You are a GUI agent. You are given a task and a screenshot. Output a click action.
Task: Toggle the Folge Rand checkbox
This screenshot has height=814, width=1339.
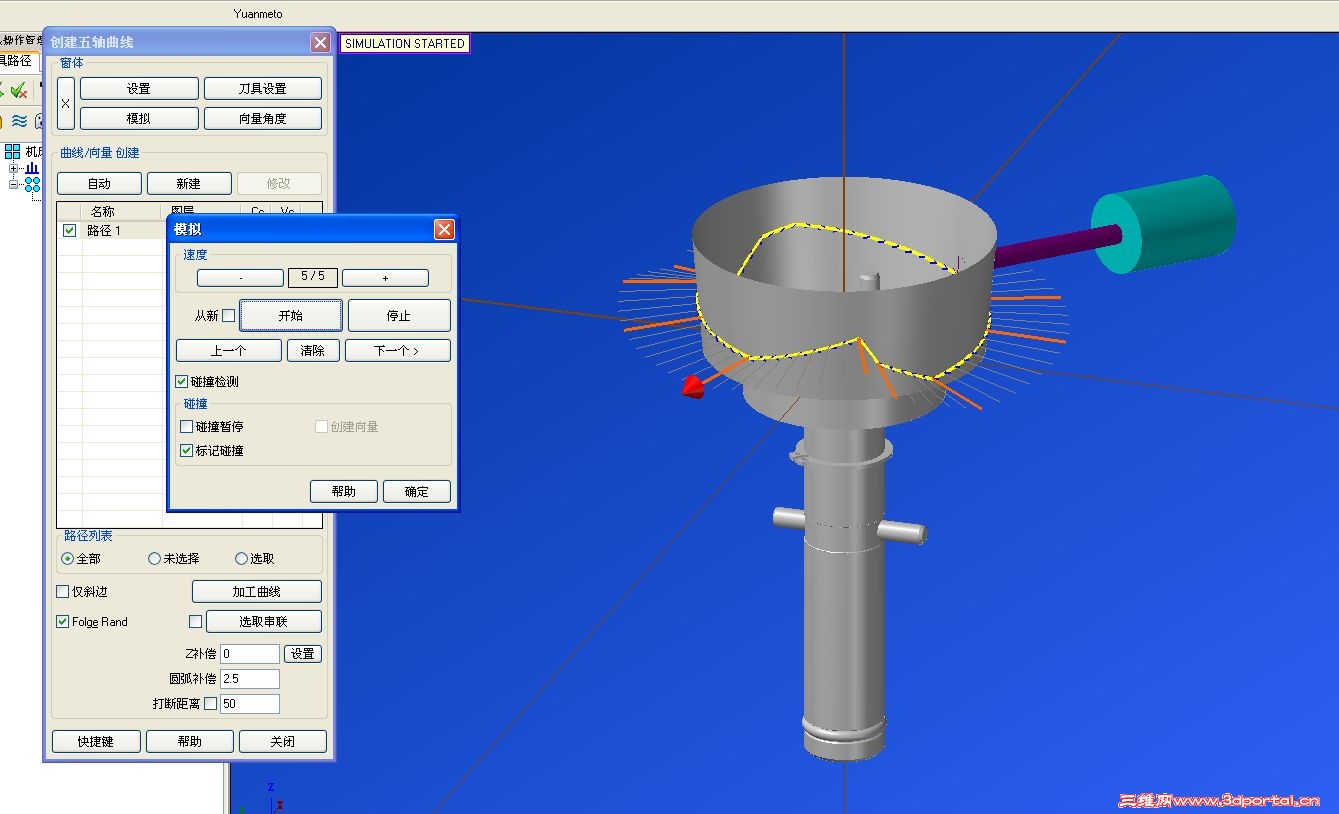click(63, 622)
